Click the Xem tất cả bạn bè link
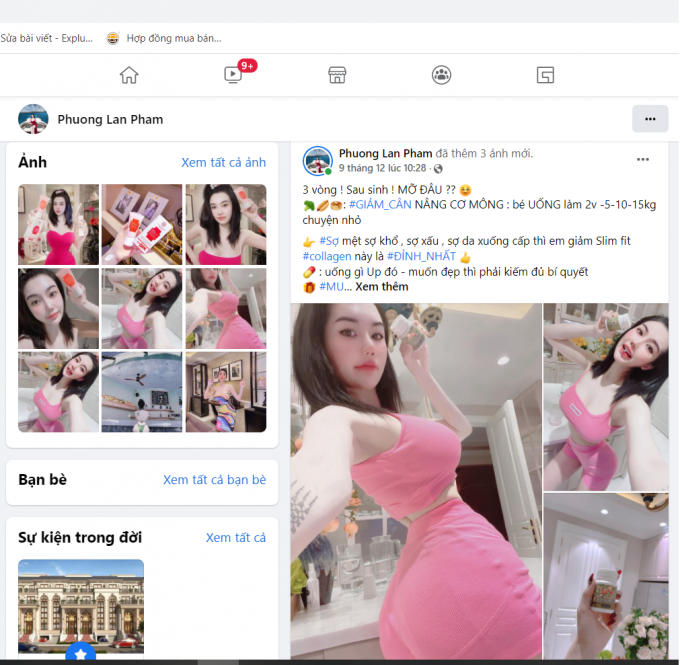The width and height of the screenshot is (680, 665). click(214, 480)
